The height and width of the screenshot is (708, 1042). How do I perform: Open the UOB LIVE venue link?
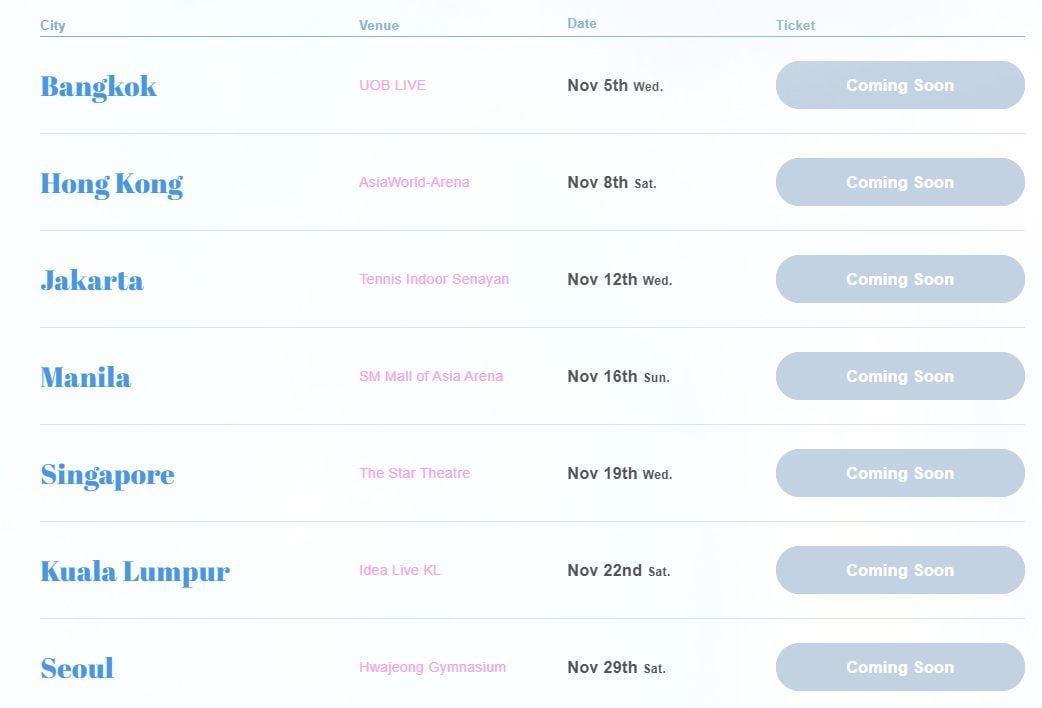click(392, 85)
